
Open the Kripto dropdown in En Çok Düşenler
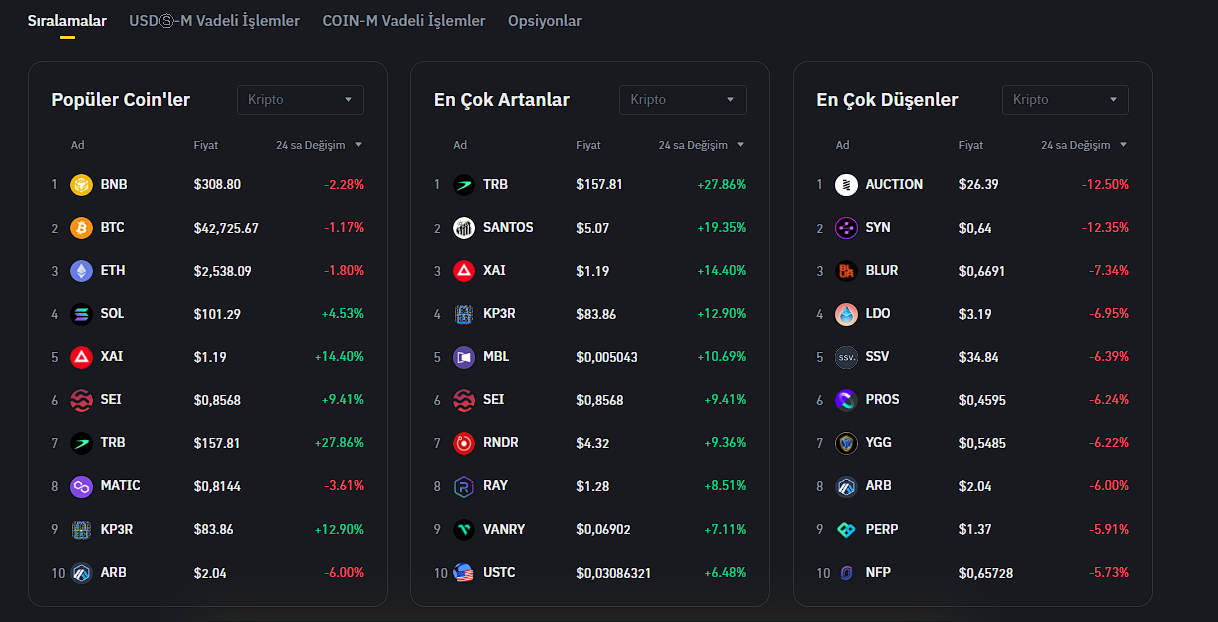(x=1065, y=100)
